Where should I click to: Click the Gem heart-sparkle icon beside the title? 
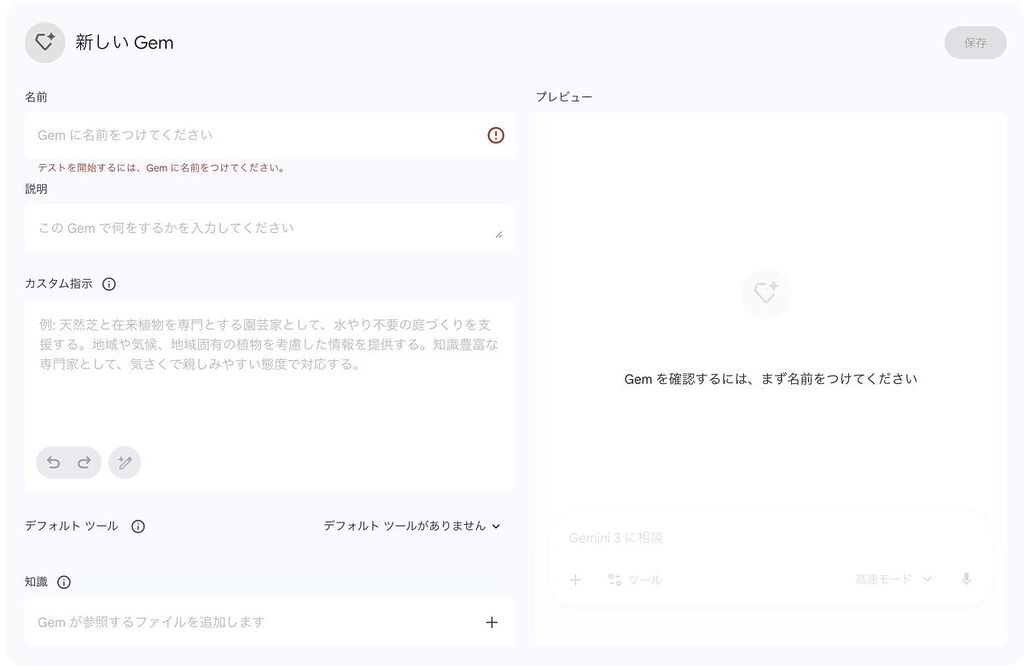coord(45,43)
